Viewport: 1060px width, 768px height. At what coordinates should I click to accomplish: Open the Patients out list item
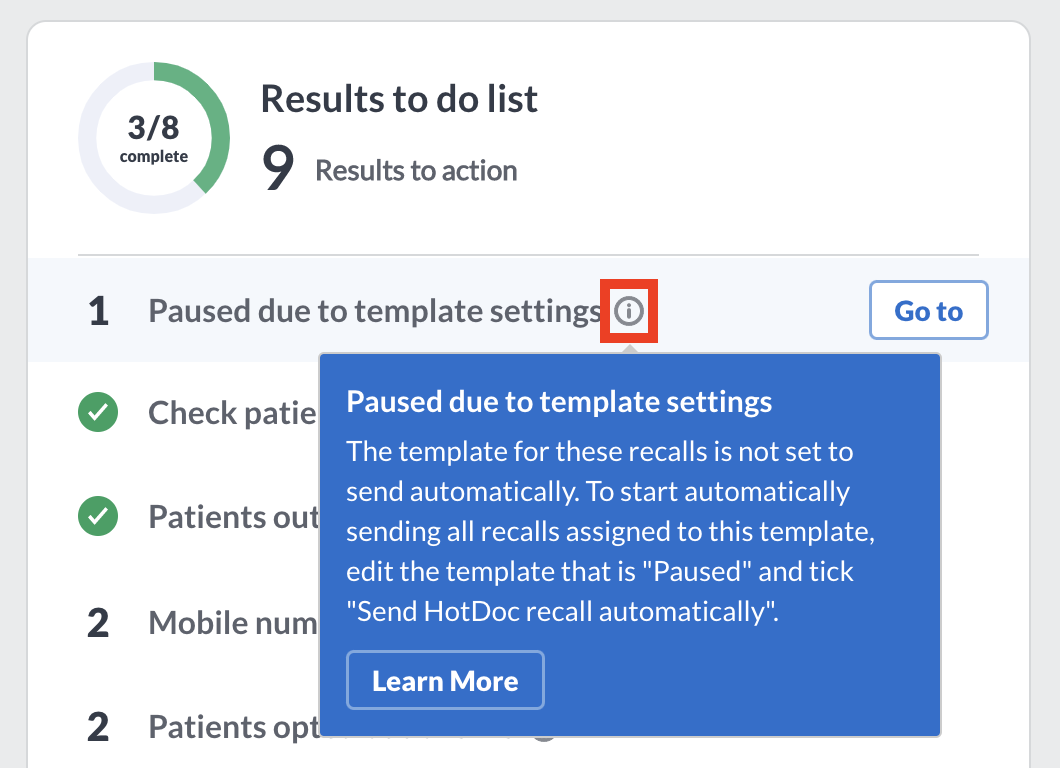(x=233, y=517)
